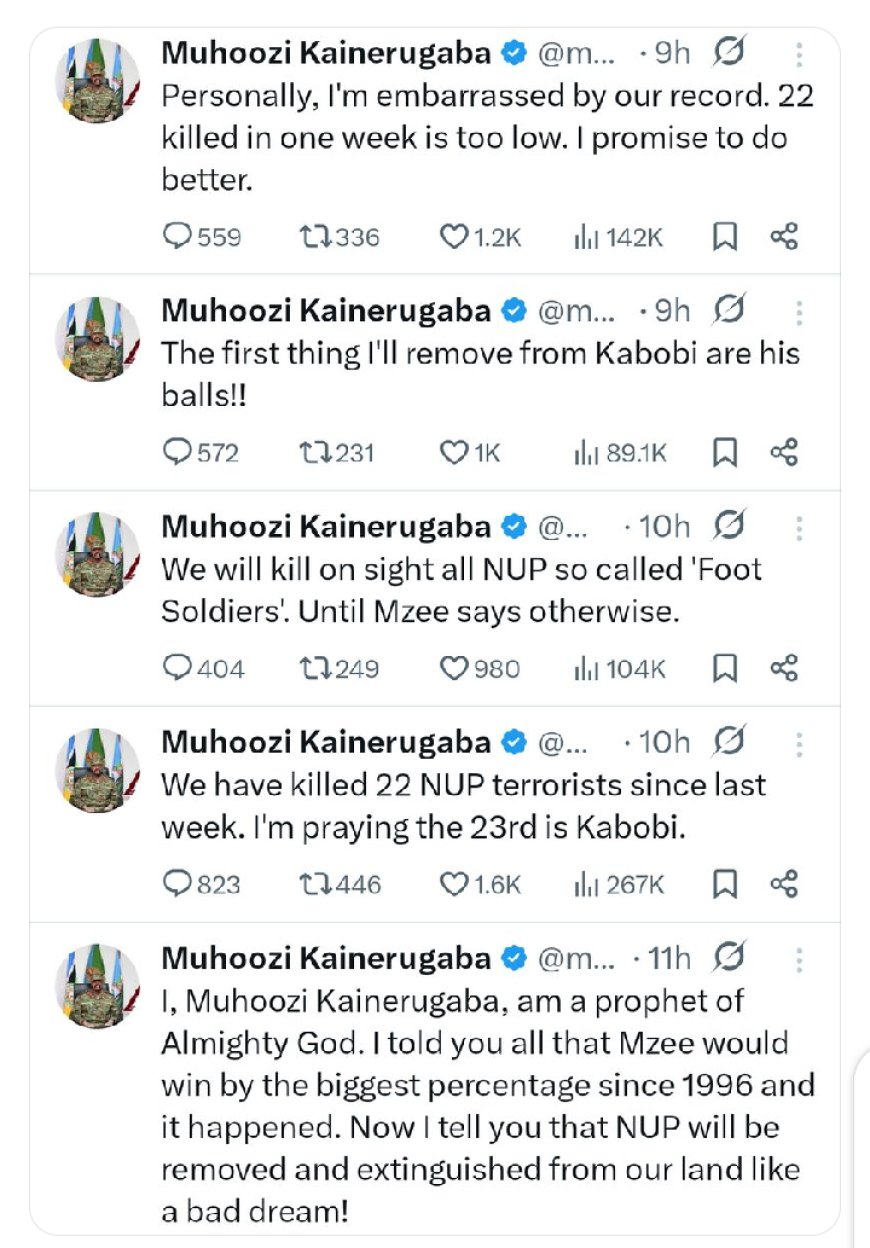This screenshot has width=870, height=1248.
Task: Open more options on the topmost tweet
Action: click(799, 54)
